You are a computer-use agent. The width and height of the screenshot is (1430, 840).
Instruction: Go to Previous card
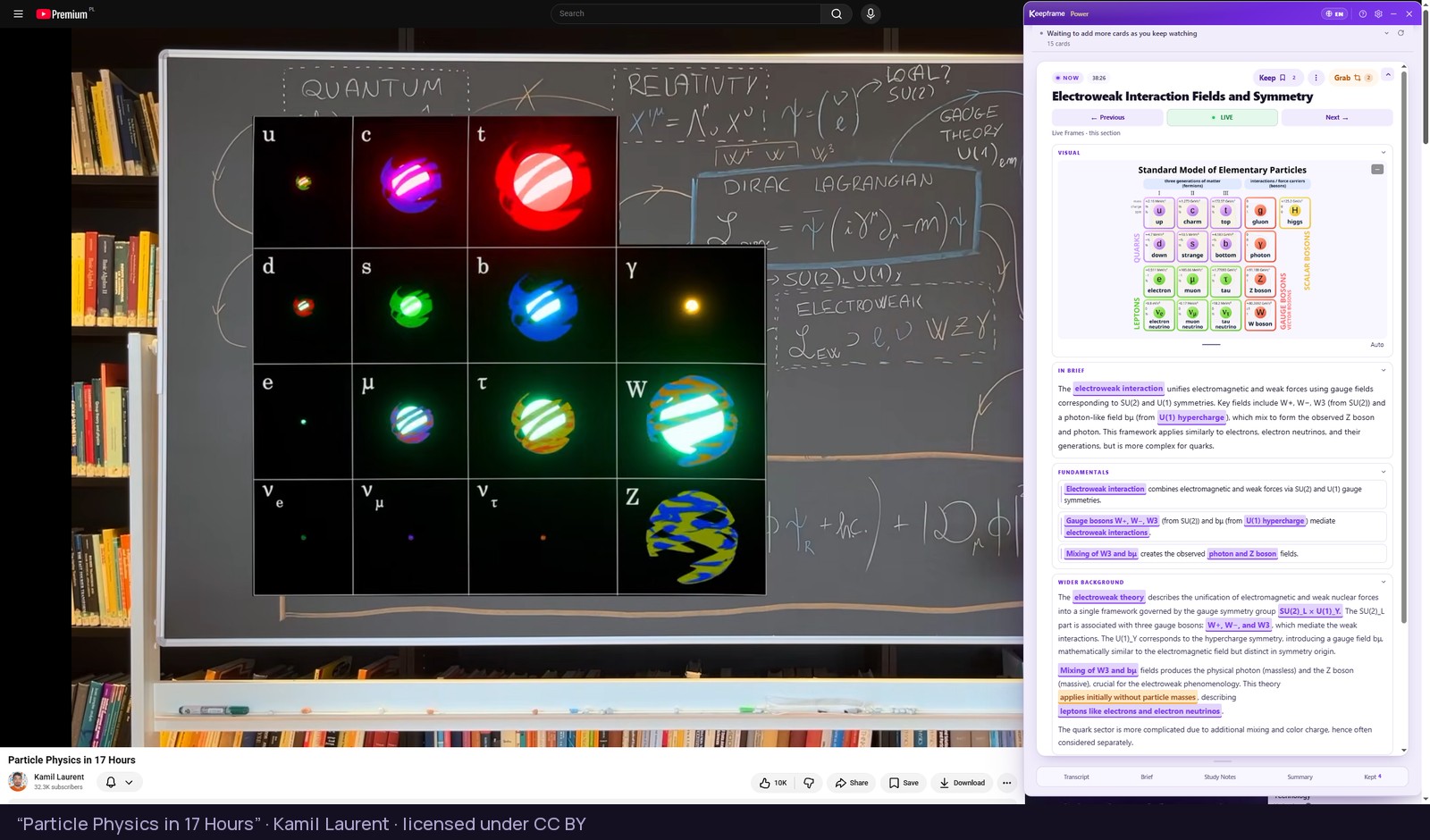click(x=1107, y=117)
